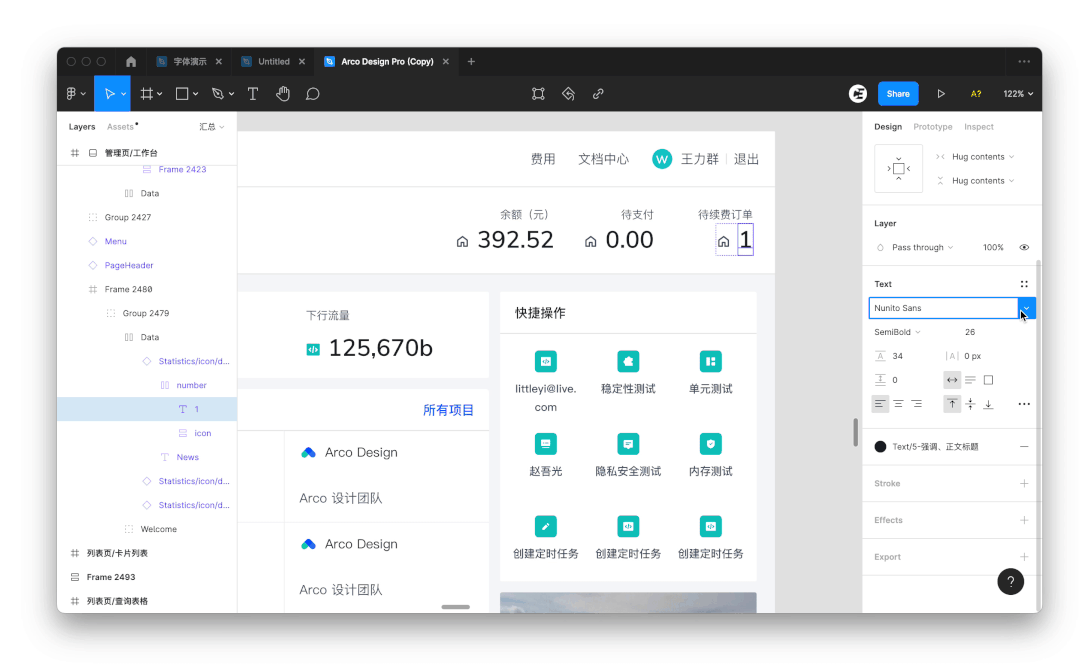Click the present play button

(x=941, y=94)
